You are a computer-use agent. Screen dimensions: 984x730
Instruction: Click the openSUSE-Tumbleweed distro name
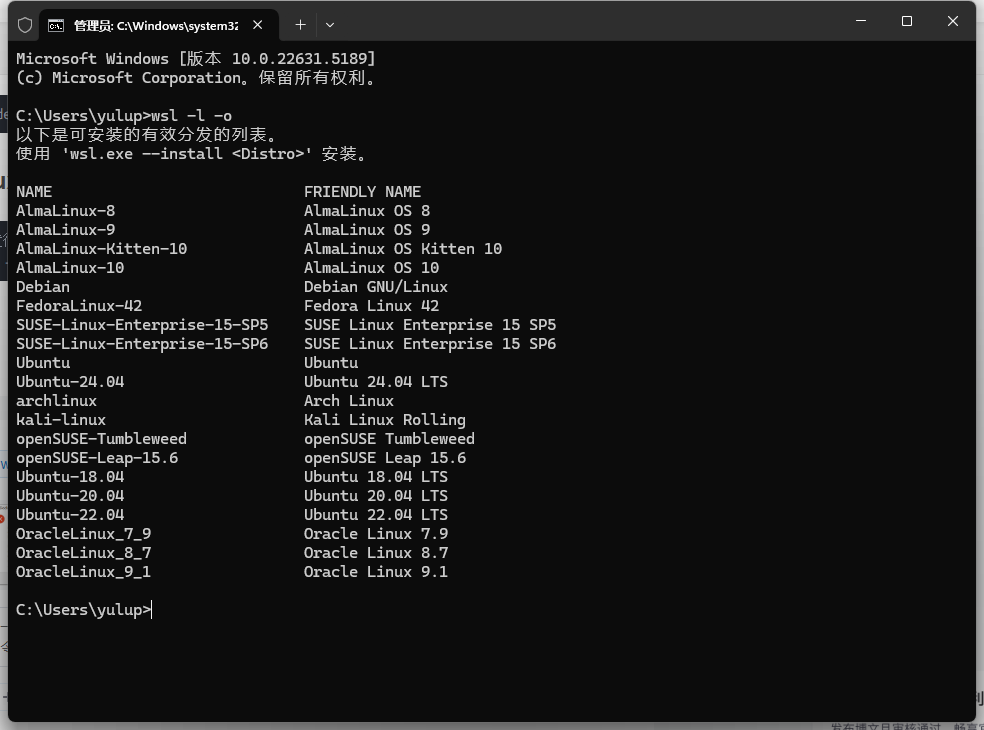[x=100, y=438]
